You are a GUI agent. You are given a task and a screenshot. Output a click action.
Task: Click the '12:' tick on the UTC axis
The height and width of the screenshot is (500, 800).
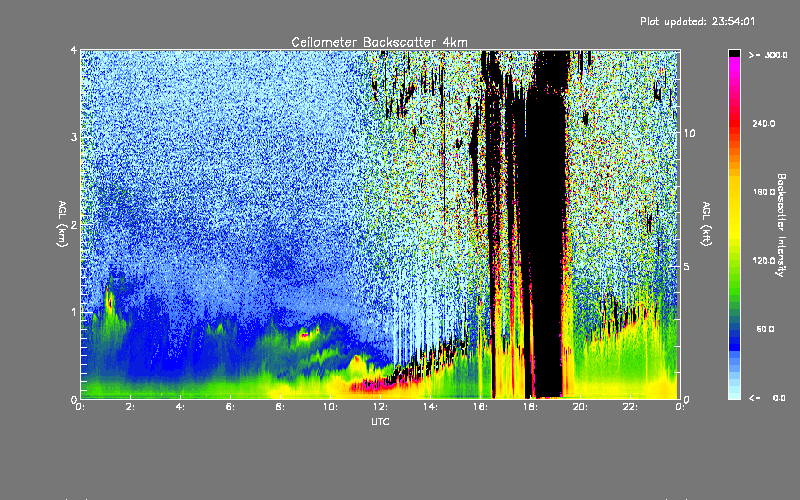pos(380,407)
